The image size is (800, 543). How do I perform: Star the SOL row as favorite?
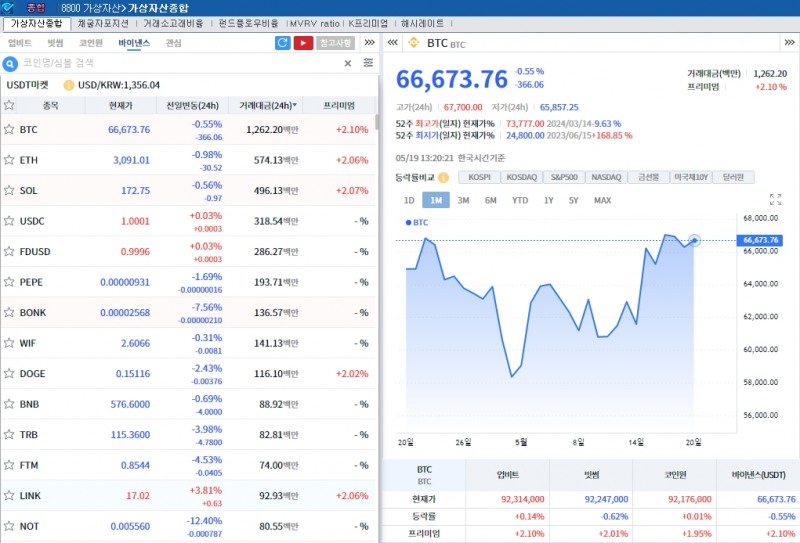point(9,190)
